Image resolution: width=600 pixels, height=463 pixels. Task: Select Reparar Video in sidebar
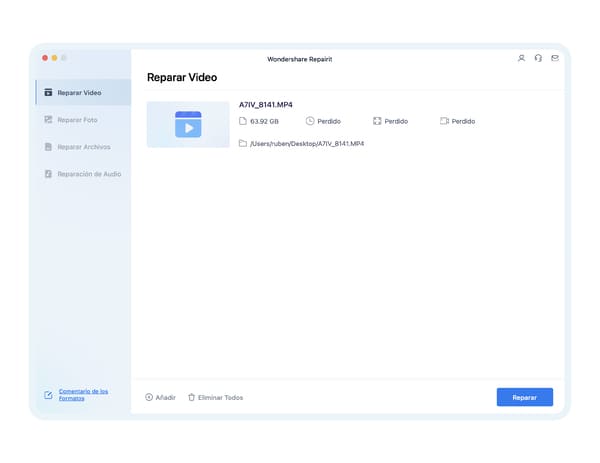point(83,93)
